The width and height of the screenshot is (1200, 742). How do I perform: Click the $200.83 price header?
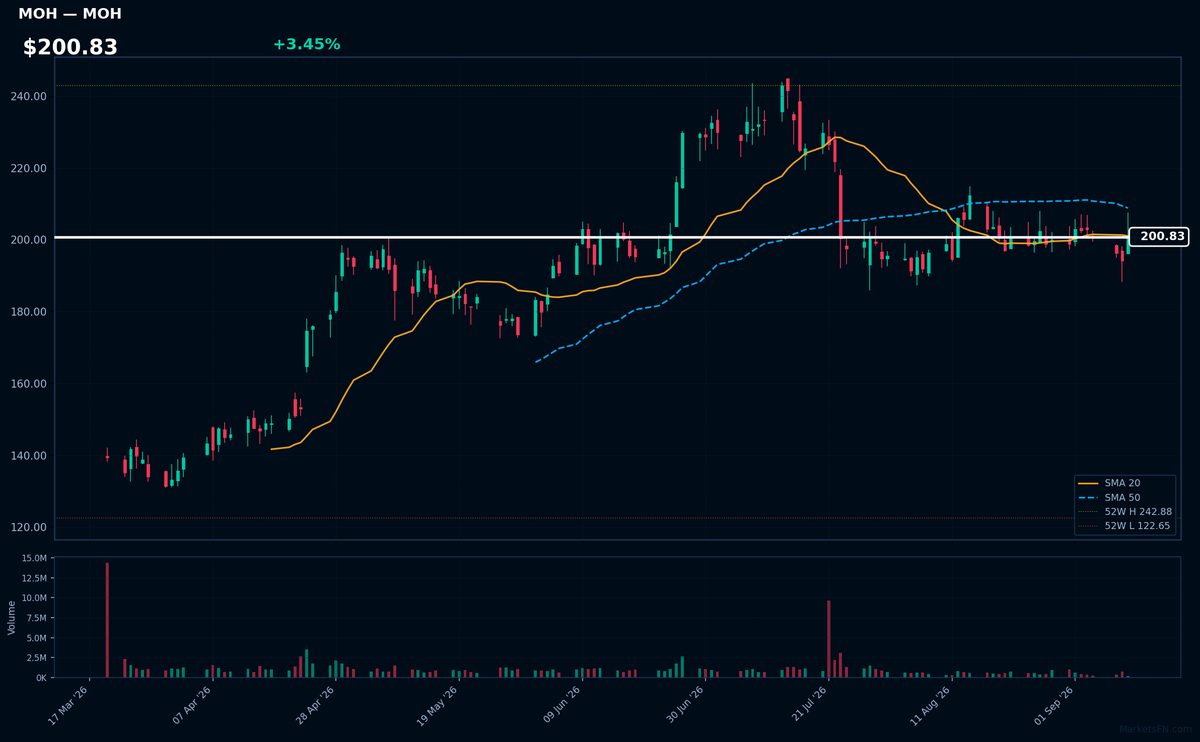(70, 47)
